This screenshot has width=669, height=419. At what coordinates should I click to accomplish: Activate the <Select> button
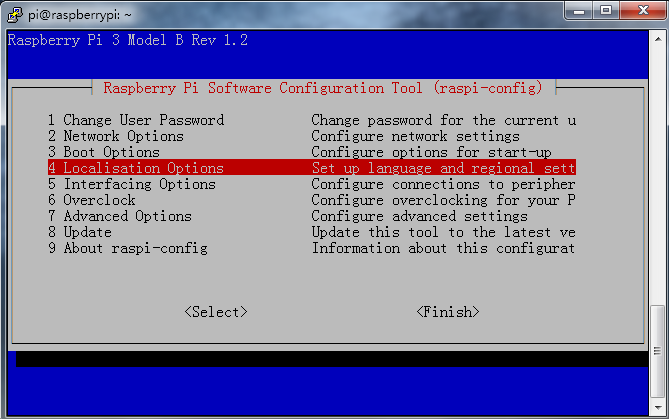216,312
